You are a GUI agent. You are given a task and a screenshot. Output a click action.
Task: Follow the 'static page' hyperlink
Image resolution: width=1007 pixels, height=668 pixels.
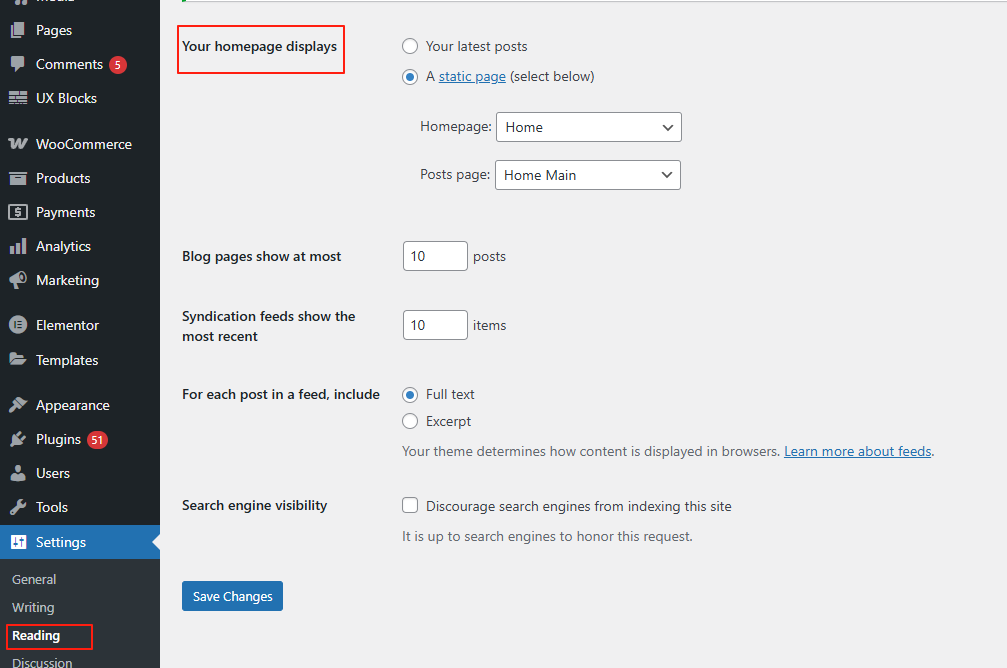(472, 76)
